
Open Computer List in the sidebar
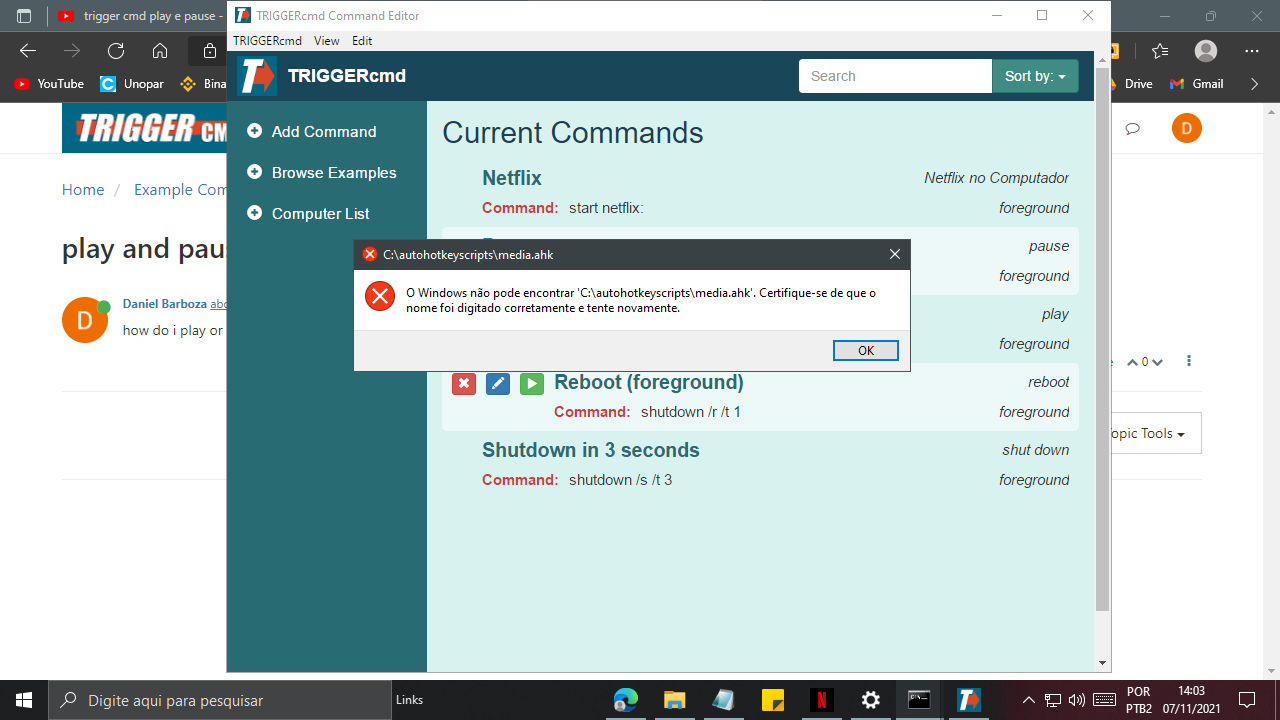click(320, 213)
